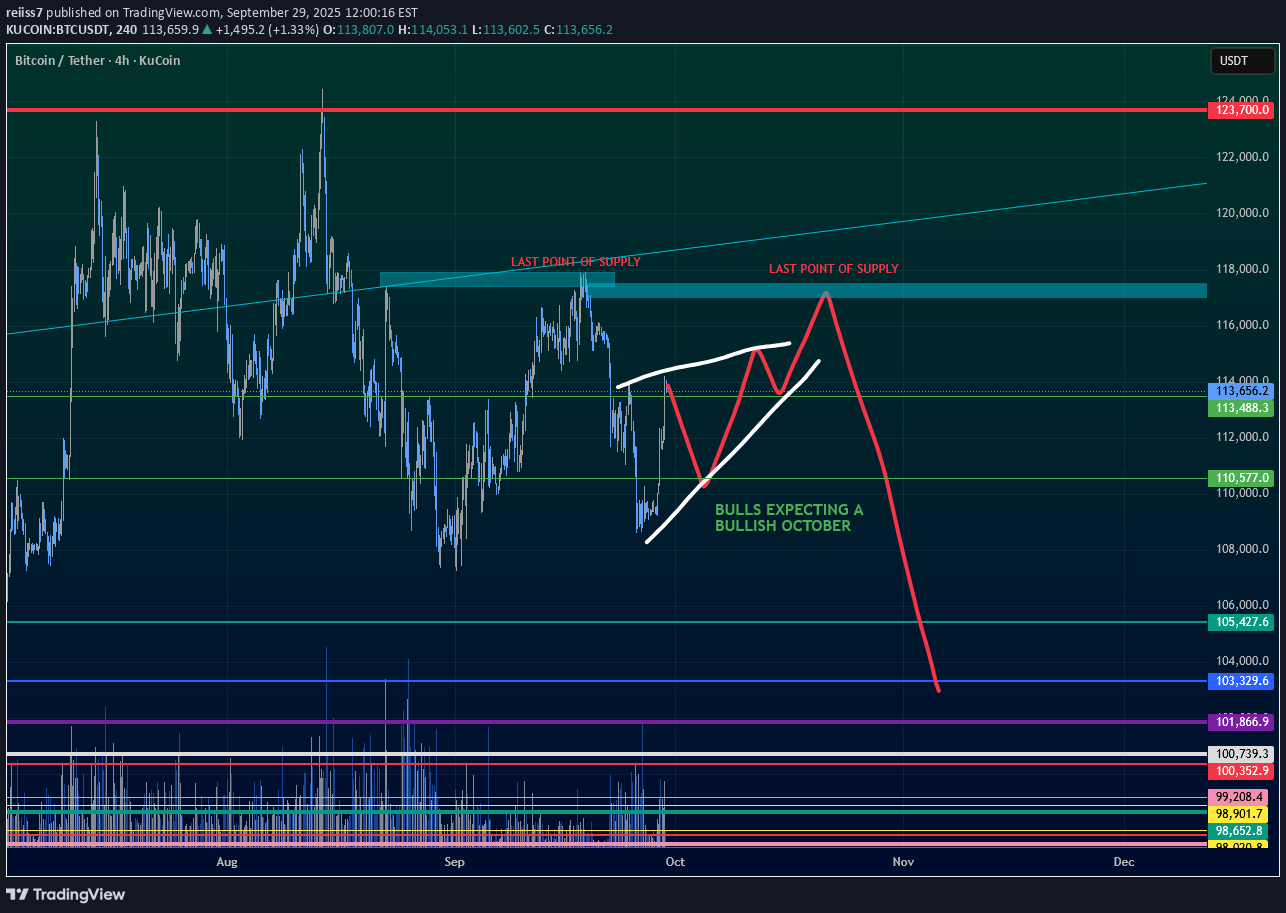Click the green 113,488.3 price label
This screenshot has width=1286, height=913.
1241,408
